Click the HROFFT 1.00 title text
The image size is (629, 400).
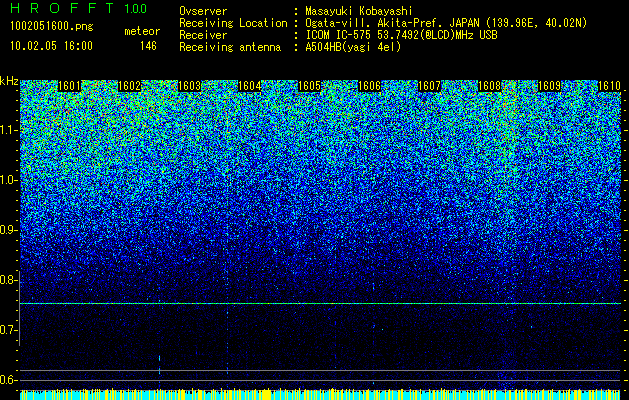coord(78,8)
